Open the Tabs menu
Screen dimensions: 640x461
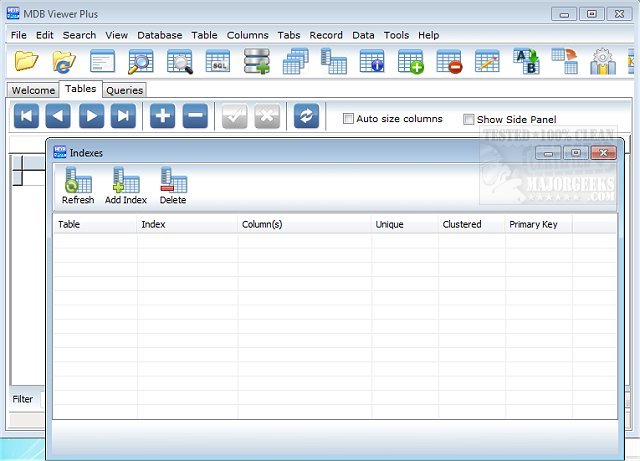[x=289, y=35]
